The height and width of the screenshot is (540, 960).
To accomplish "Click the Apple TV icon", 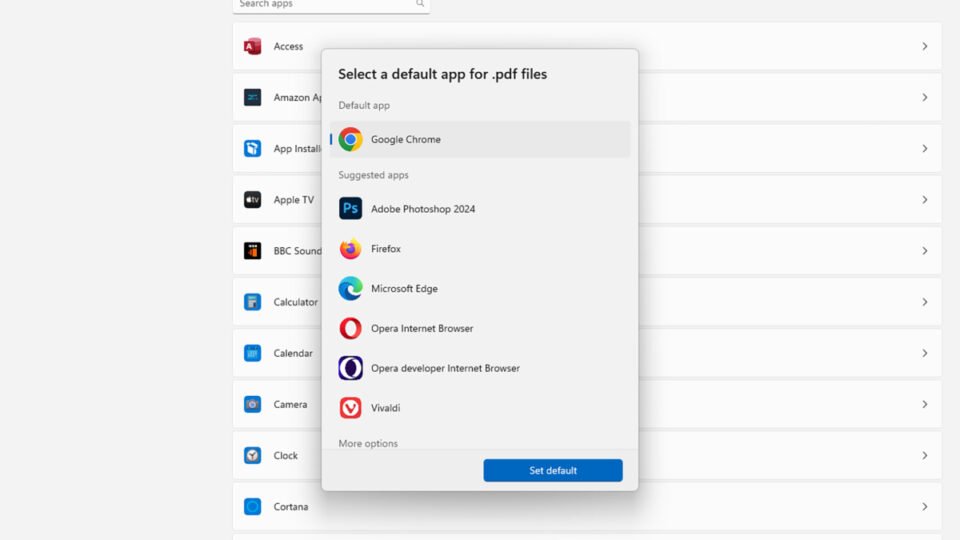I will pos(252,200).
